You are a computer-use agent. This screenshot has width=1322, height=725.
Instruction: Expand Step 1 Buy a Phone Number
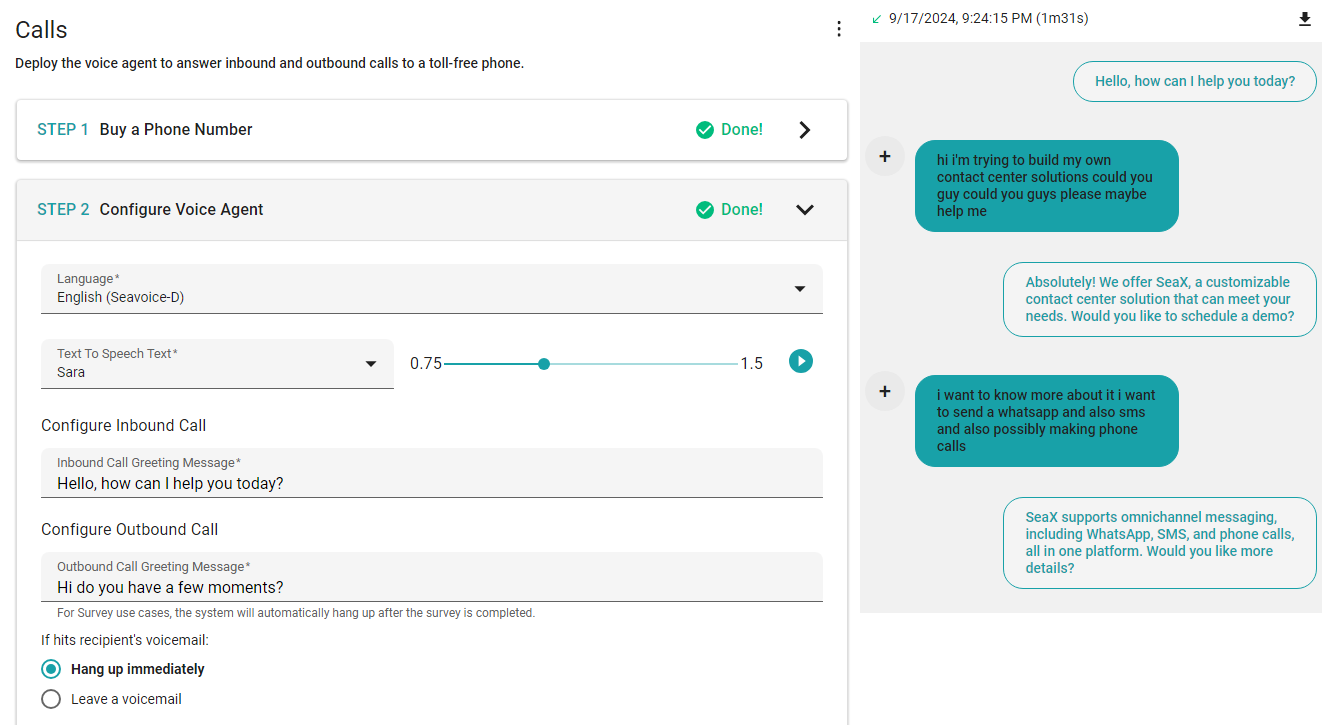[x=805, y=129]
